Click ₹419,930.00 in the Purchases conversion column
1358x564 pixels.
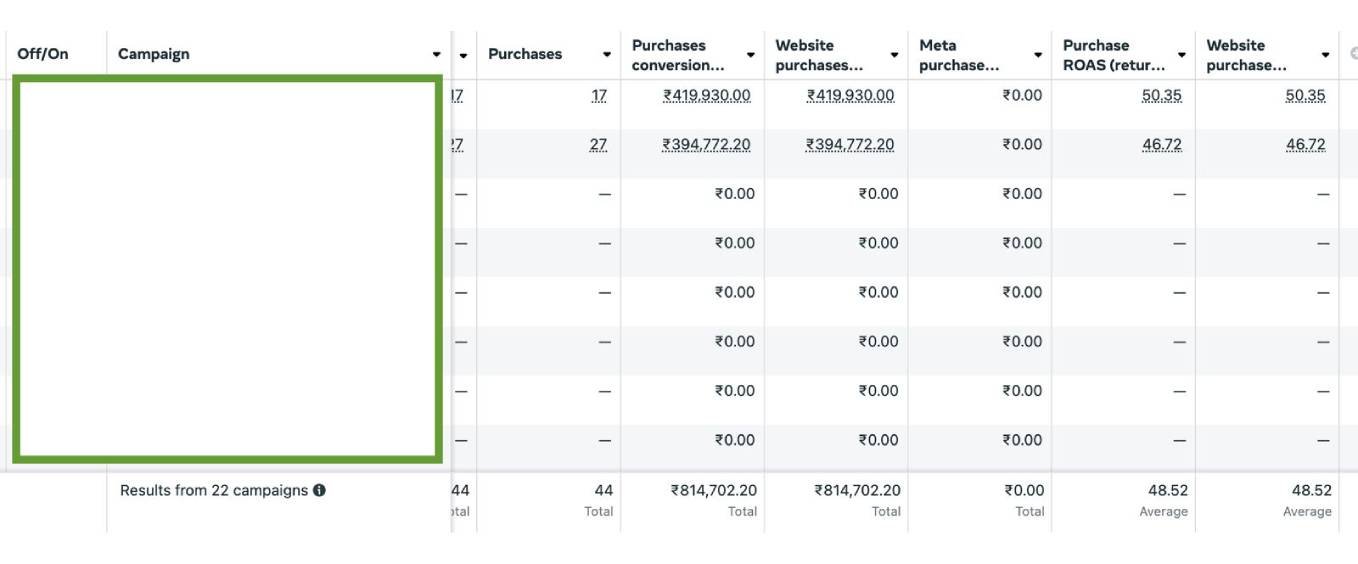click(x=706, y=96)
